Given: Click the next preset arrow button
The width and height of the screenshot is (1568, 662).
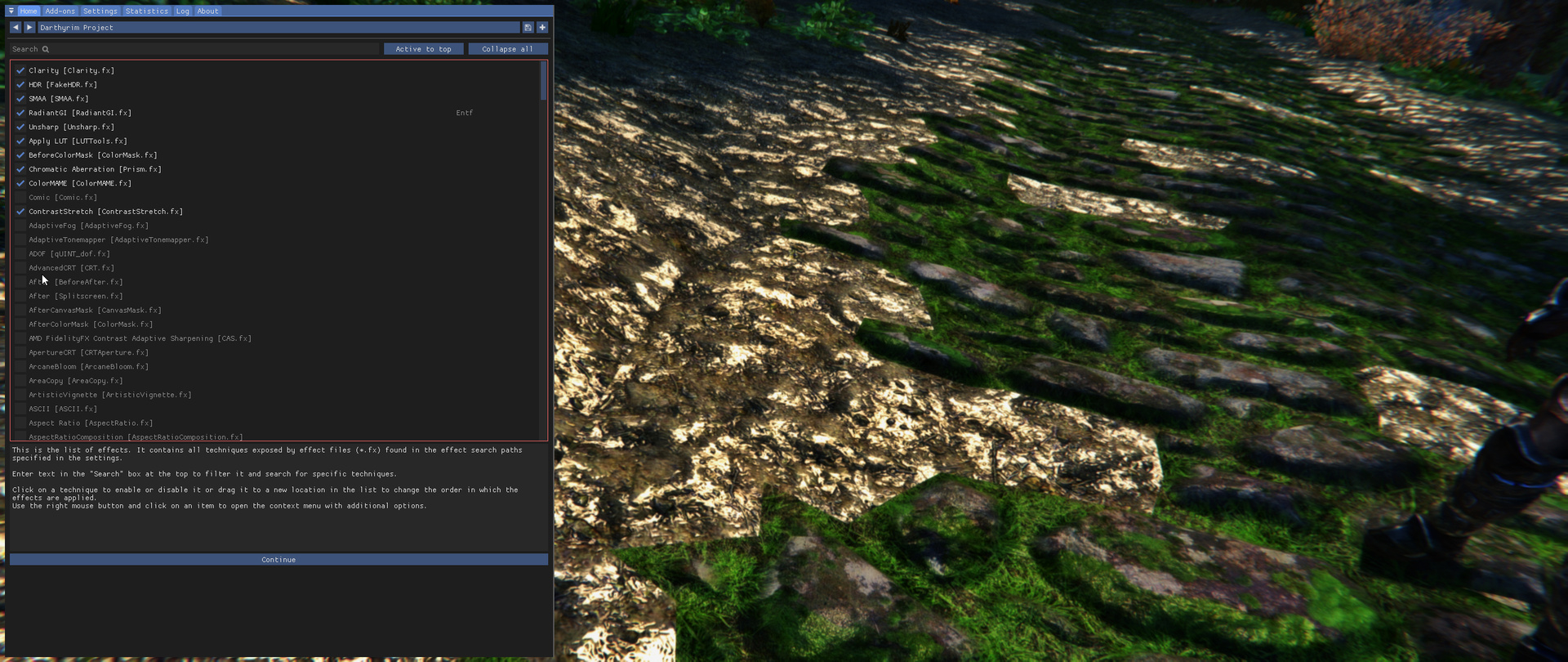Looking at the screenshot, I should pos(29,27).
